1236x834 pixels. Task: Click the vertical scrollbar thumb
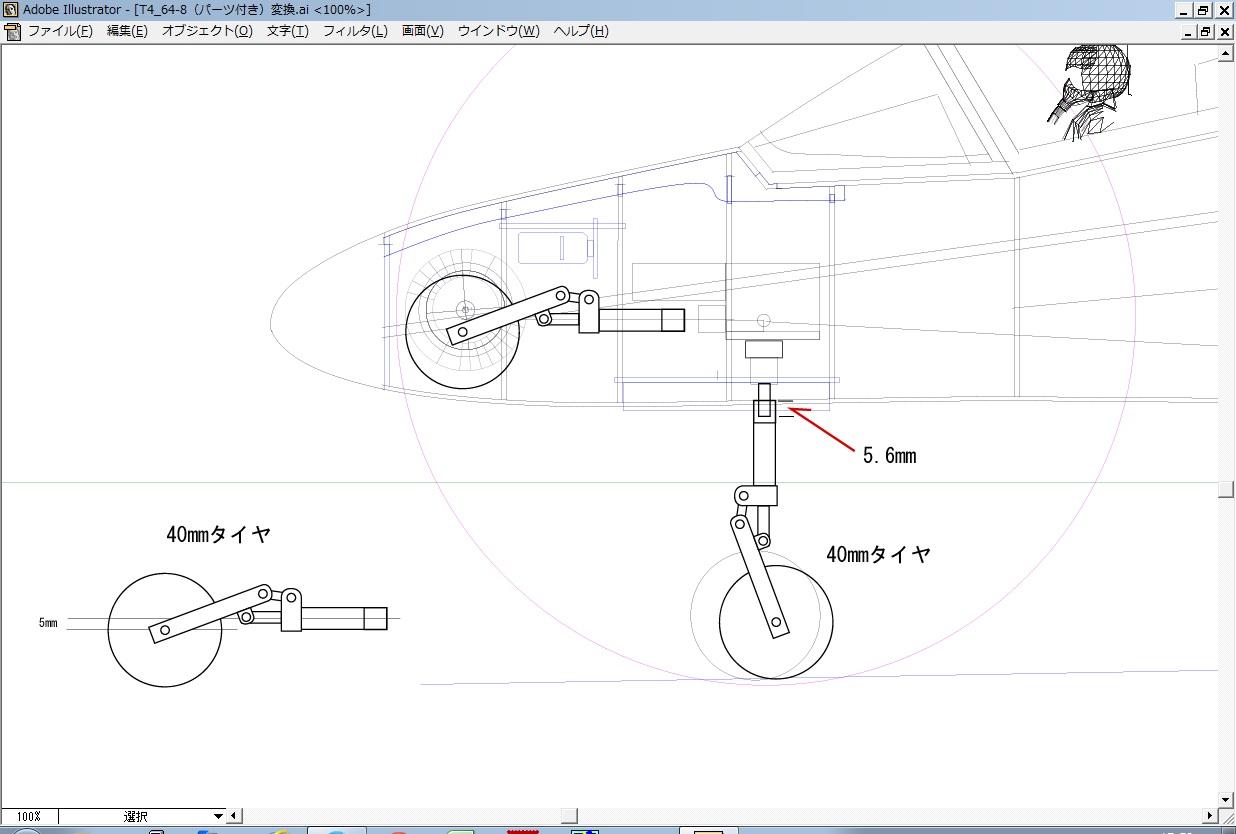(x=1226, y=489)
